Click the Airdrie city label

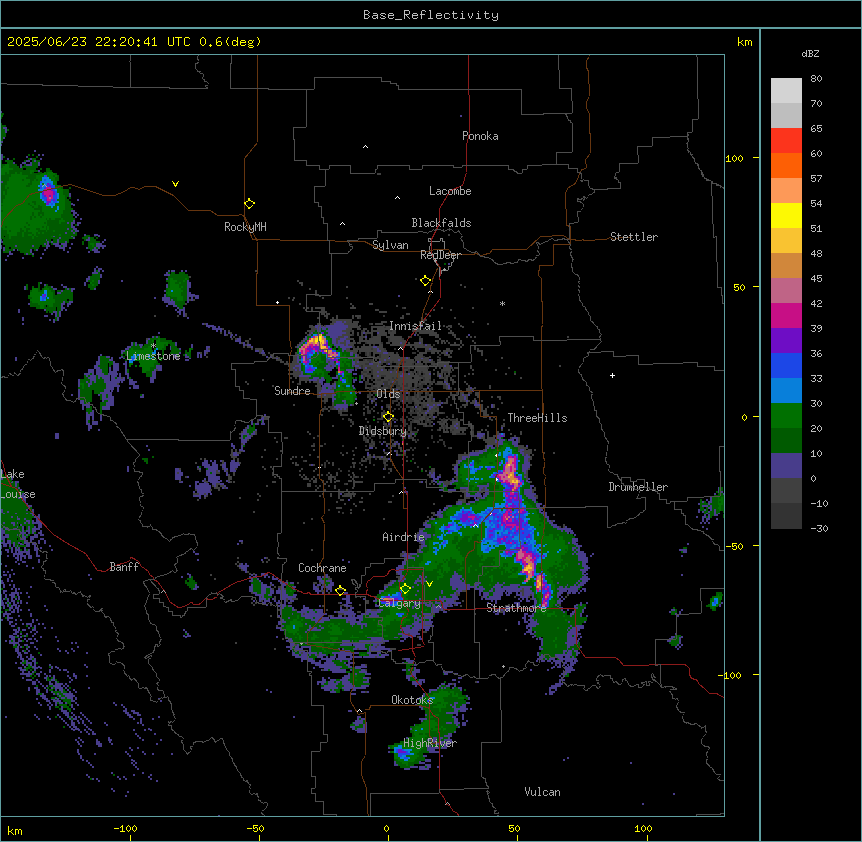coord(403,537)
